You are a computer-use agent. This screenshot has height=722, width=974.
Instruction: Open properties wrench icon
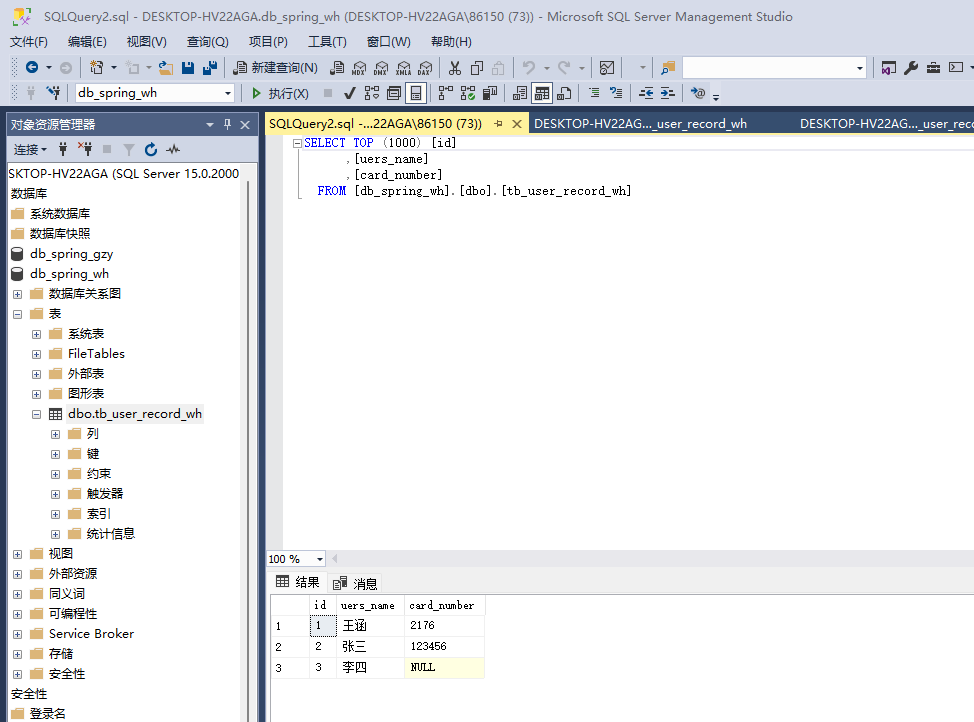coord(911,67)
